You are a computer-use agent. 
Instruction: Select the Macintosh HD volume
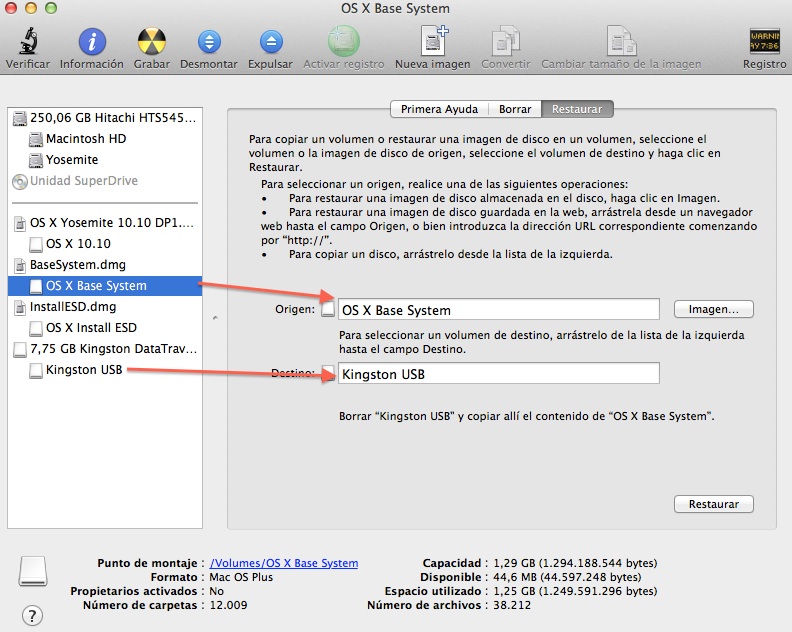pos(105,138)
